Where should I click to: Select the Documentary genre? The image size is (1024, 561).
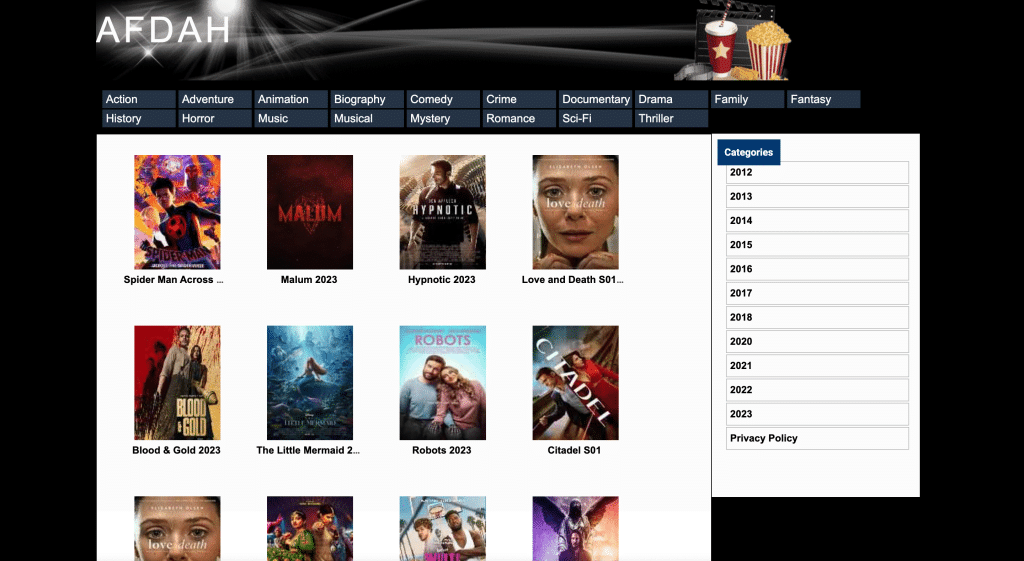(x=595, y=99)
